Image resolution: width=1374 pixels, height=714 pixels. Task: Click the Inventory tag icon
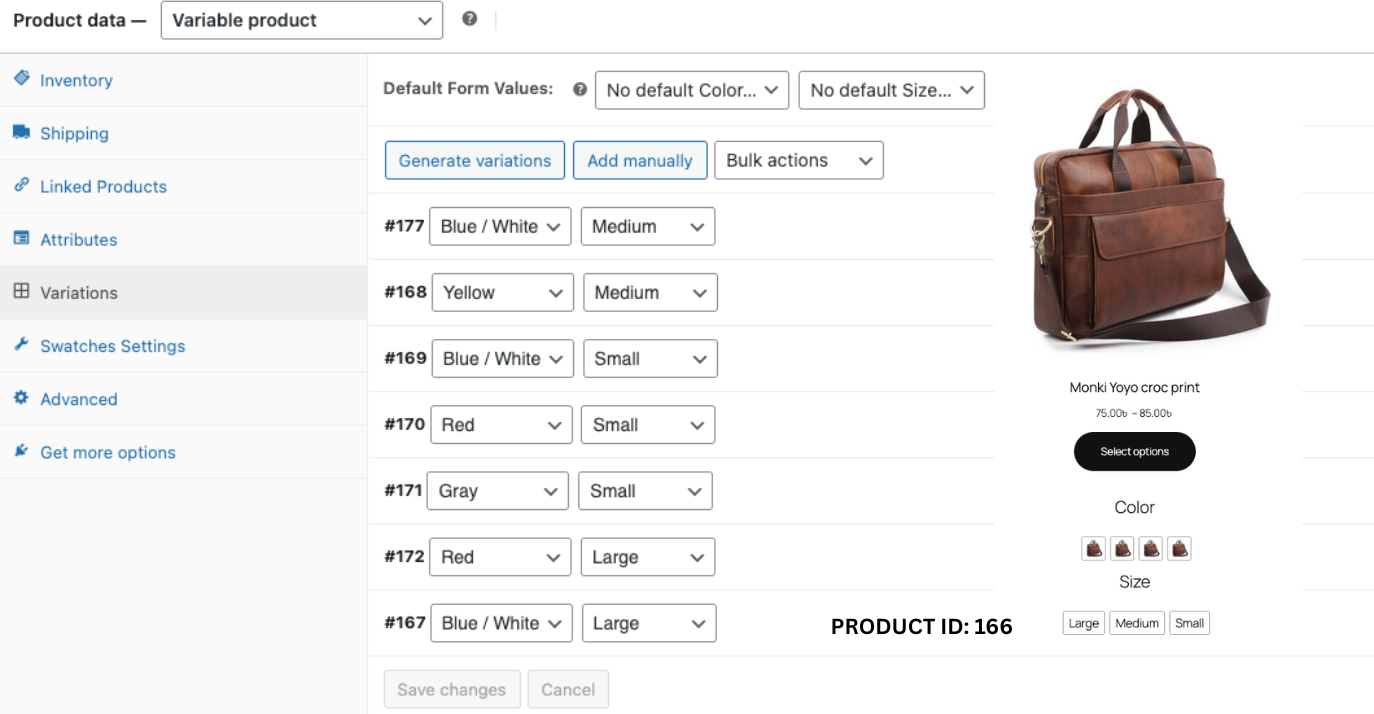point(21,78)
